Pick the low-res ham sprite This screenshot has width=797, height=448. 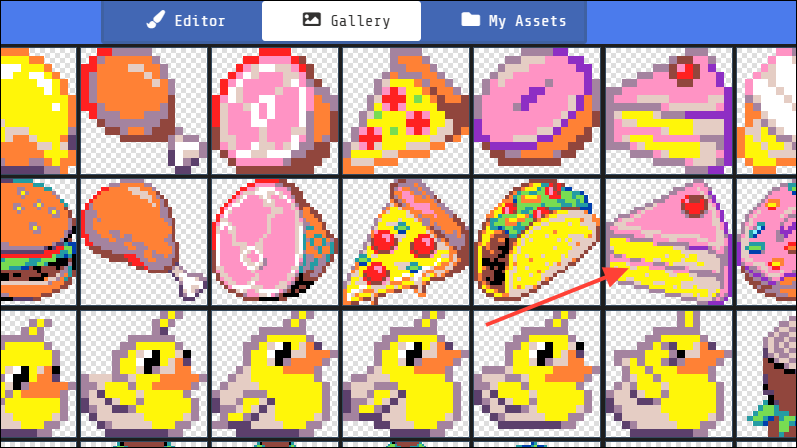click(275, 111)
